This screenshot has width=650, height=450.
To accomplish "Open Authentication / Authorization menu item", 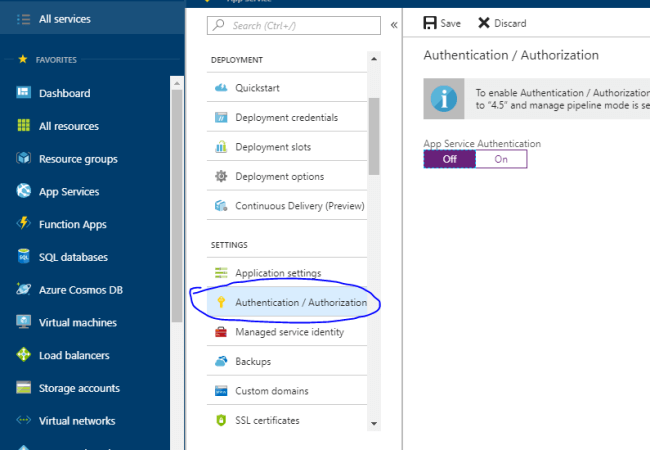I will pos(287,302).
